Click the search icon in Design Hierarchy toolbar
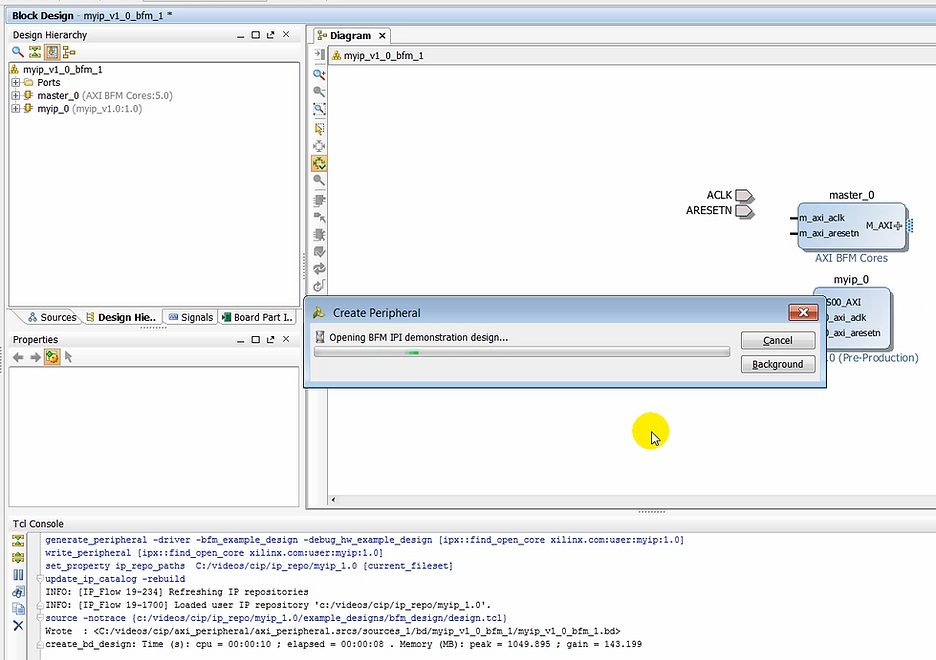The width and height of the screenshot is (936, 660). tap(18, 51)
